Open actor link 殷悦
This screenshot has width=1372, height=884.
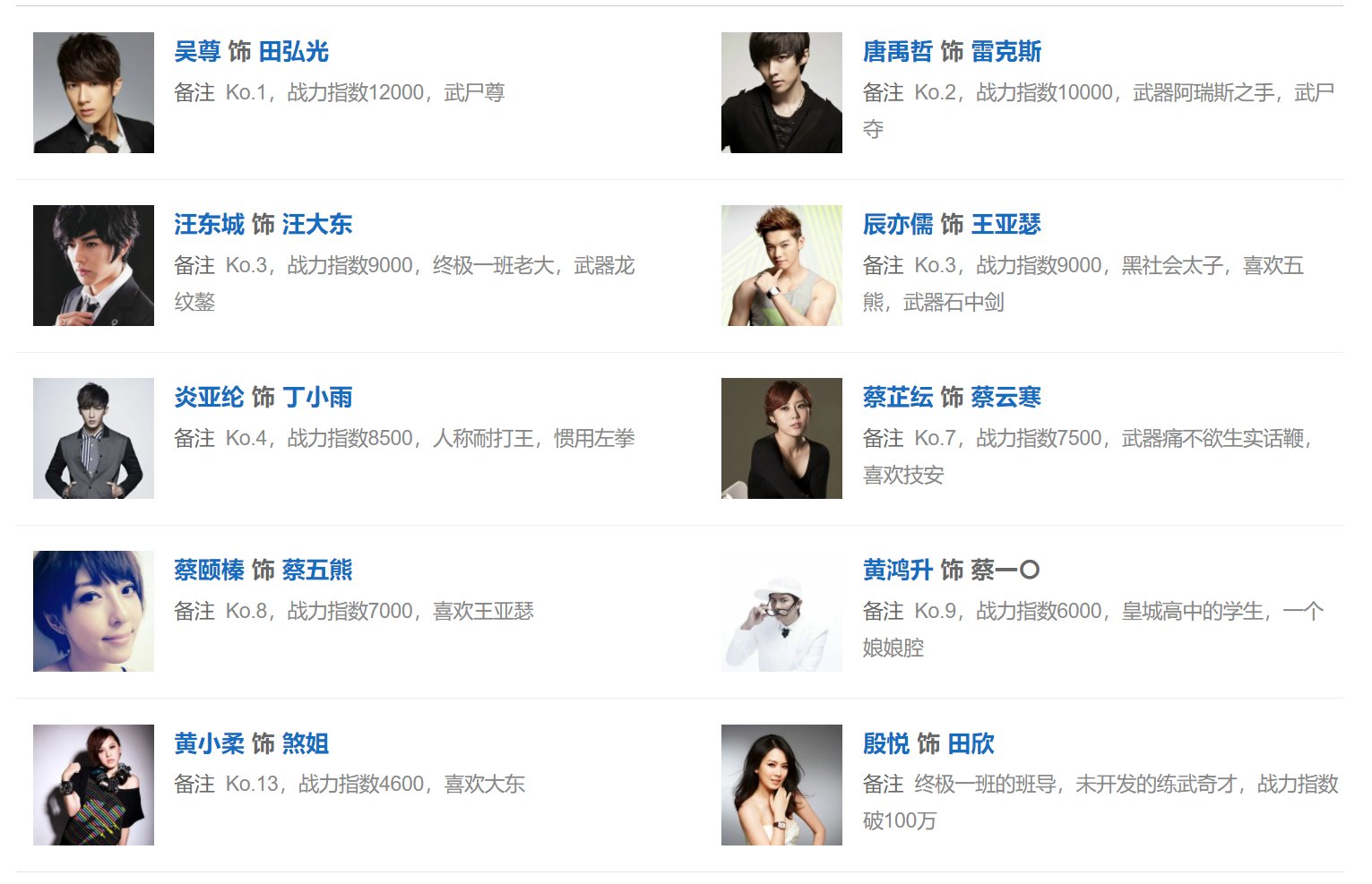pyautogui.click(x=886, y=744)
